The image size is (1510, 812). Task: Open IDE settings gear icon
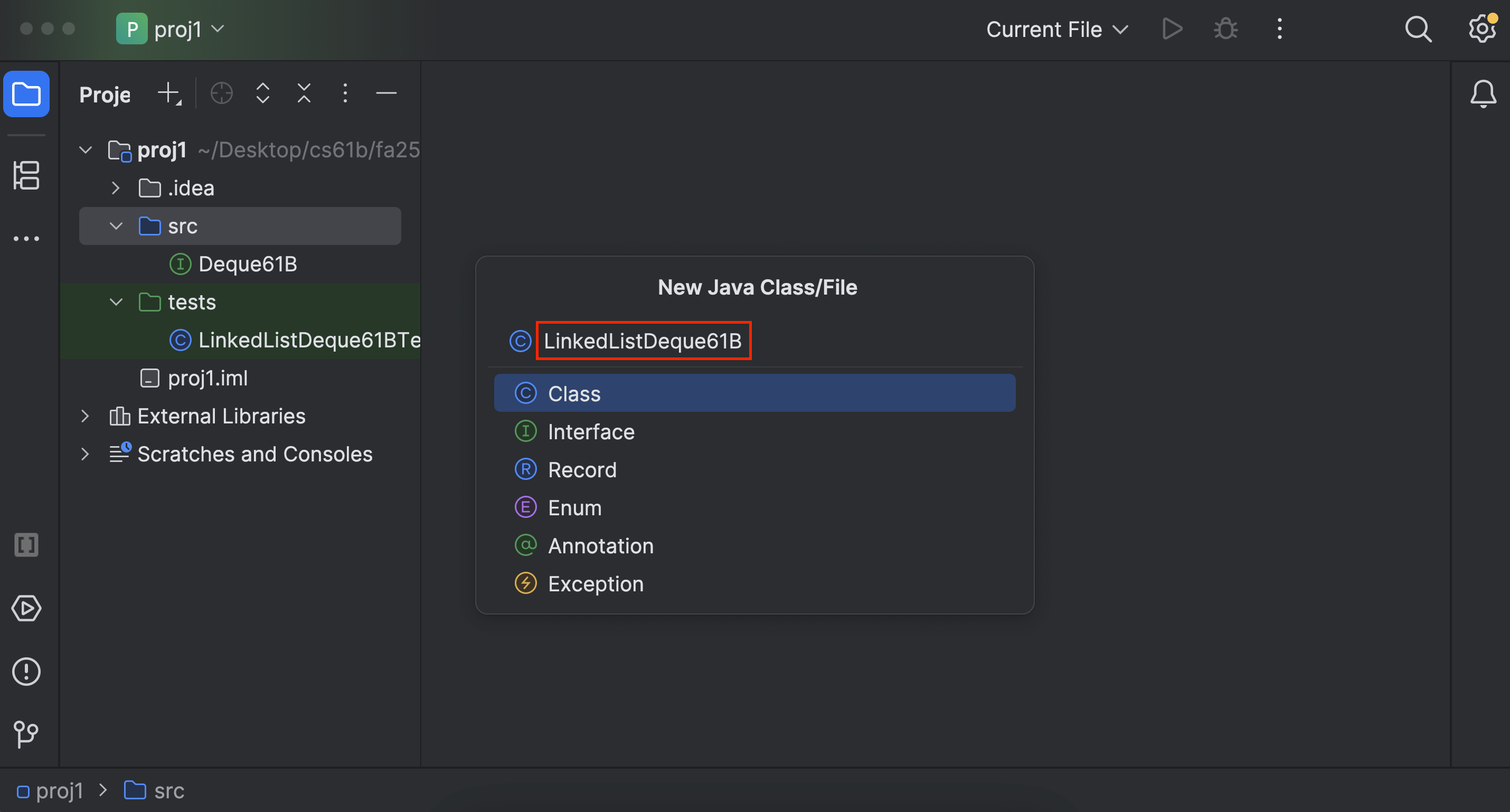1482,30
